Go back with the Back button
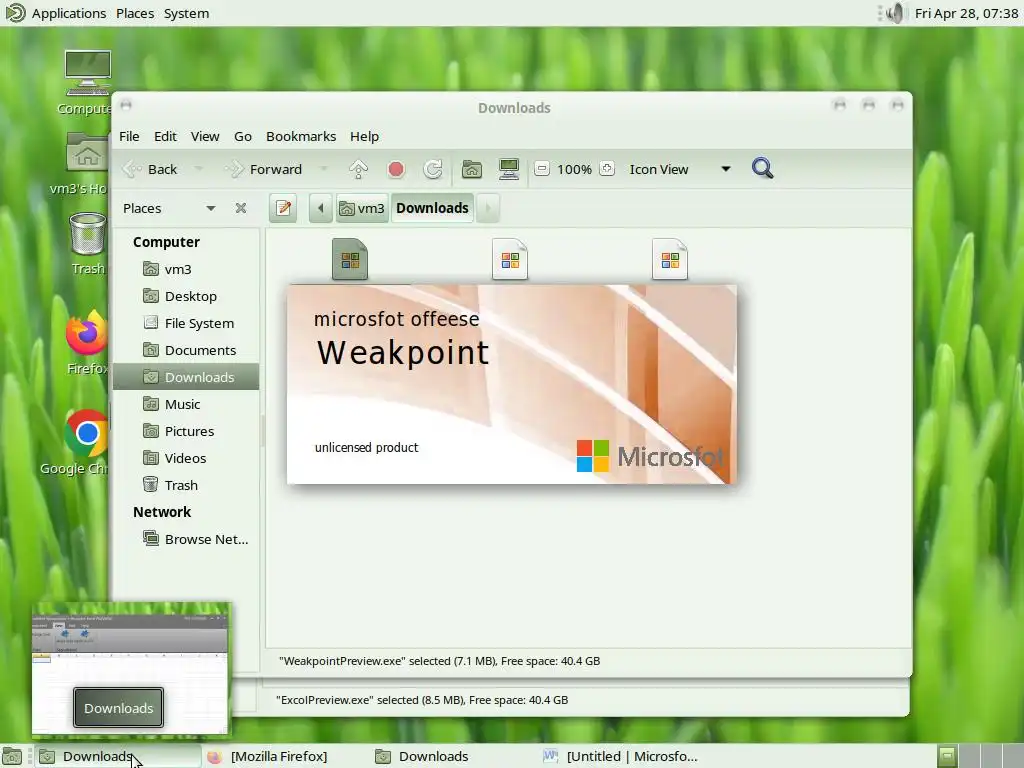 click(150, 169)
